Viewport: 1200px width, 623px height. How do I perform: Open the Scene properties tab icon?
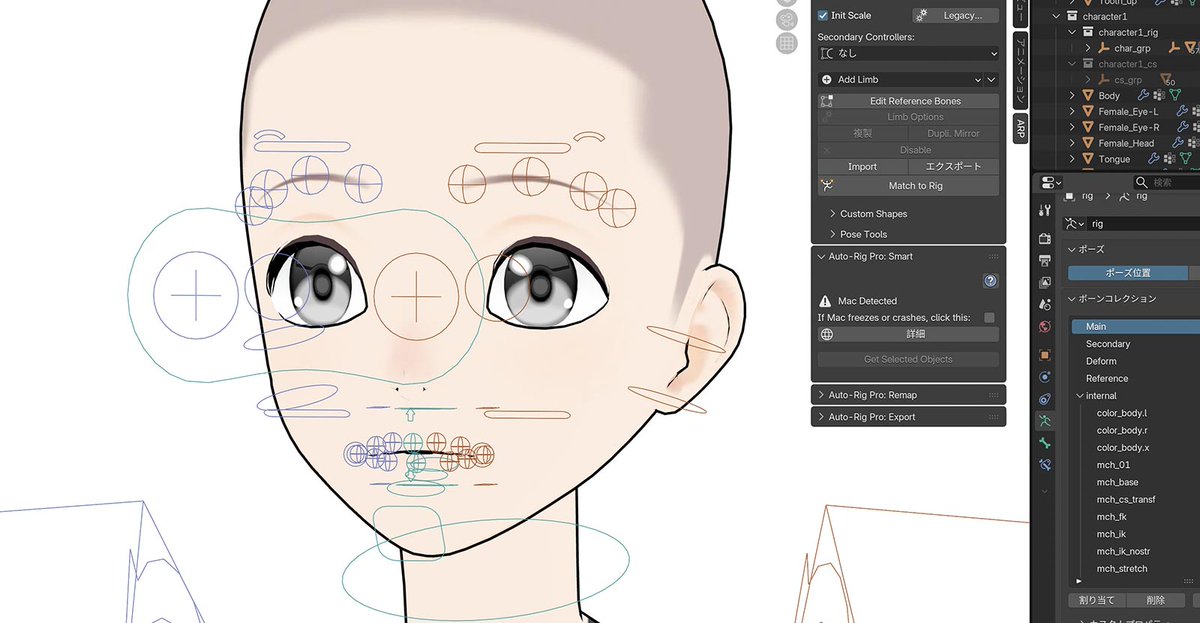coord(1045,304)
